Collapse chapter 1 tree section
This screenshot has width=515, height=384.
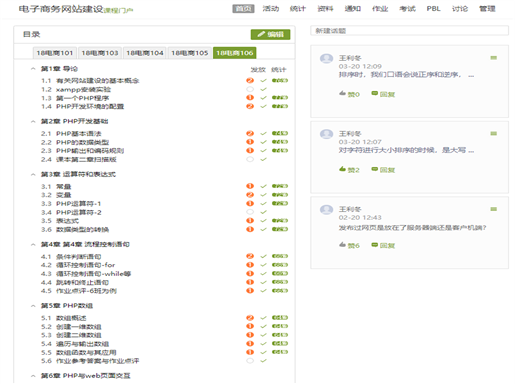click(33, 69)
